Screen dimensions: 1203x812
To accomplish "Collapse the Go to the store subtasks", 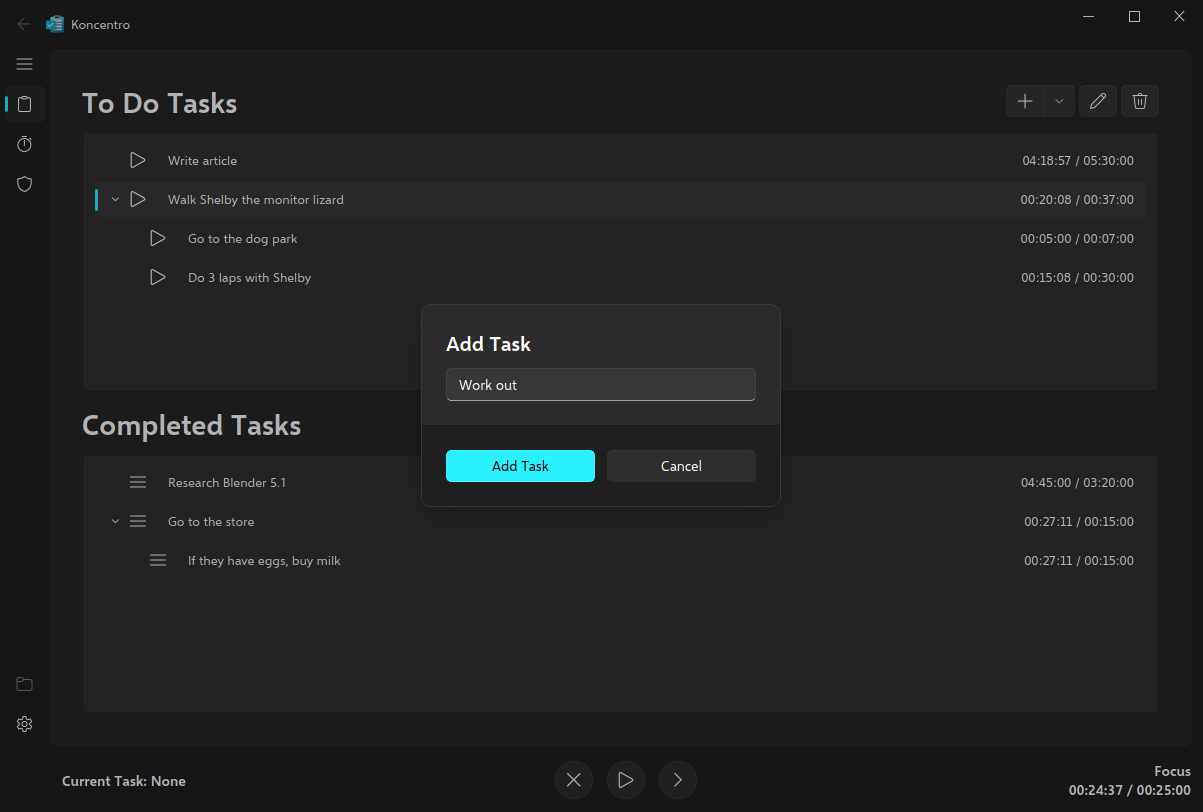I will 115,522.
